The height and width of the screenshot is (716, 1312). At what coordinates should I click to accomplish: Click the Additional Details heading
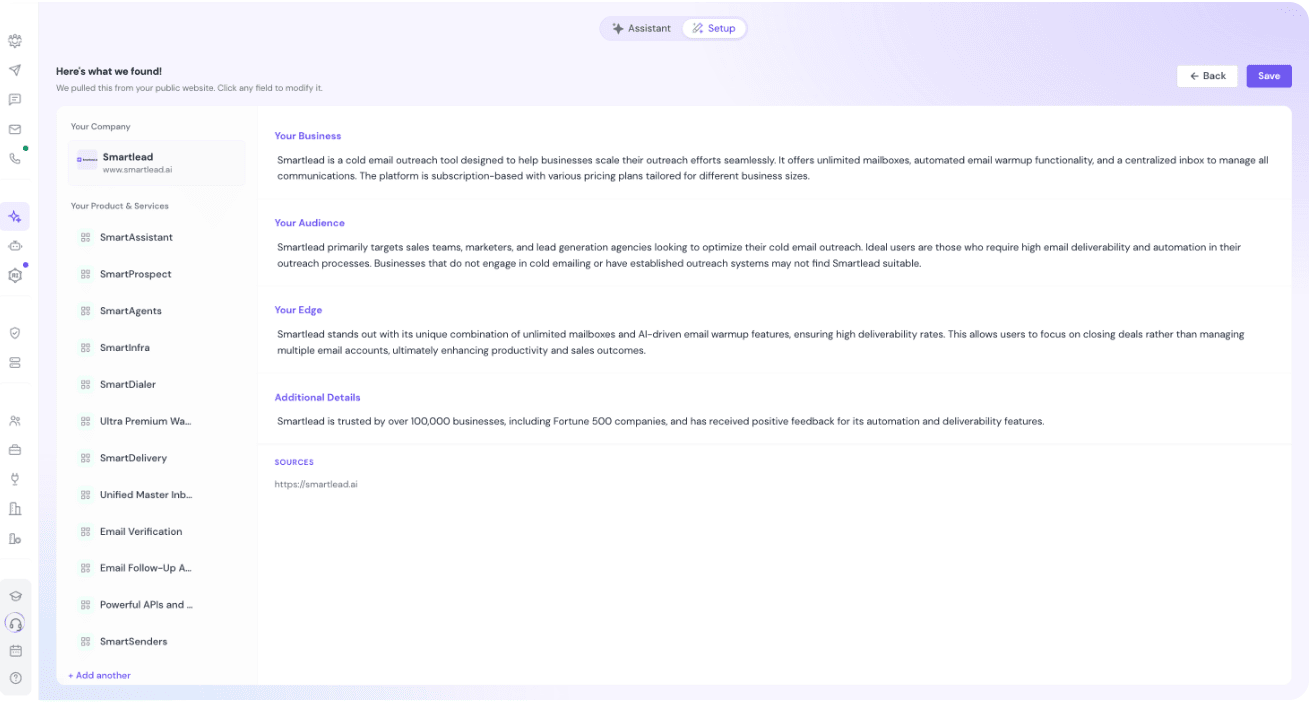point(318,398)
